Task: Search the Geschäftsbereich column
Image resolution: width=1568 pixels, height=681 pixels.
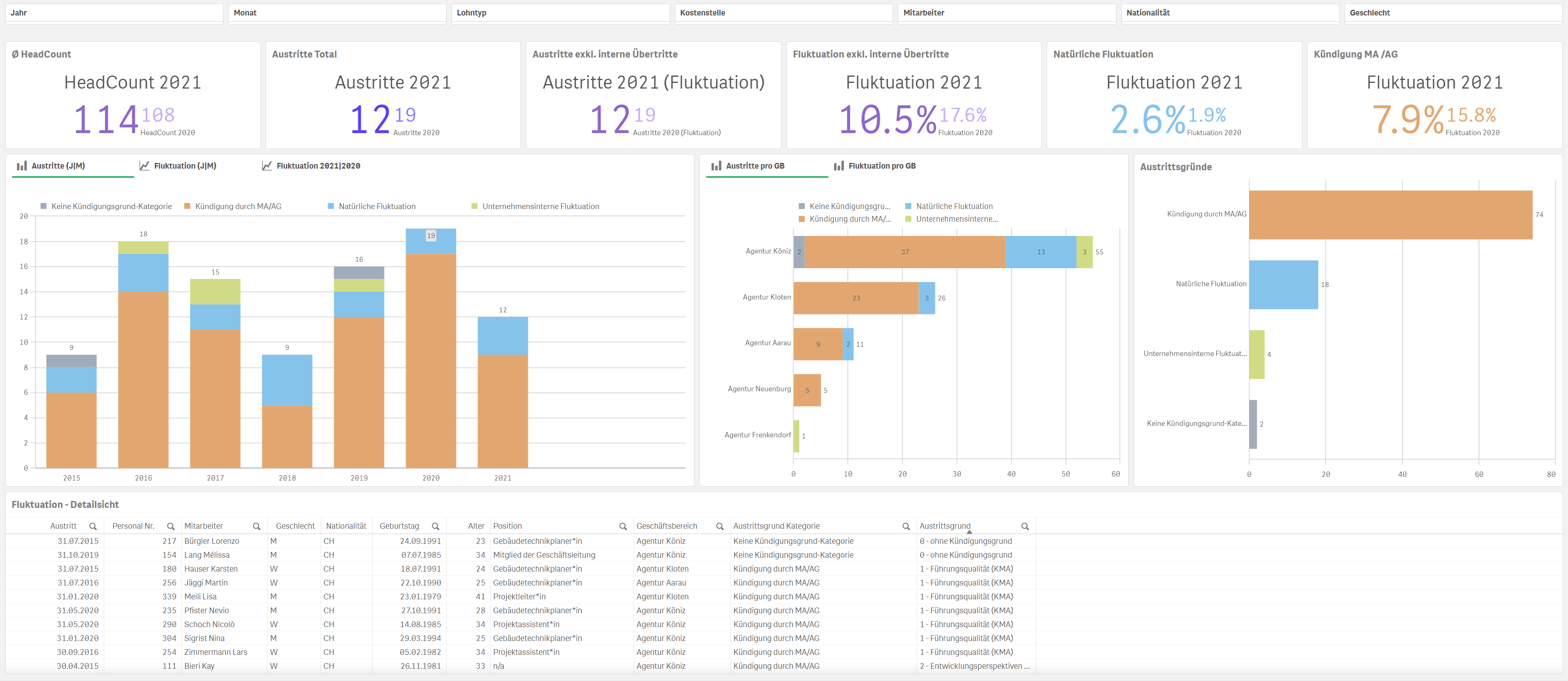Action: point(720,527)
